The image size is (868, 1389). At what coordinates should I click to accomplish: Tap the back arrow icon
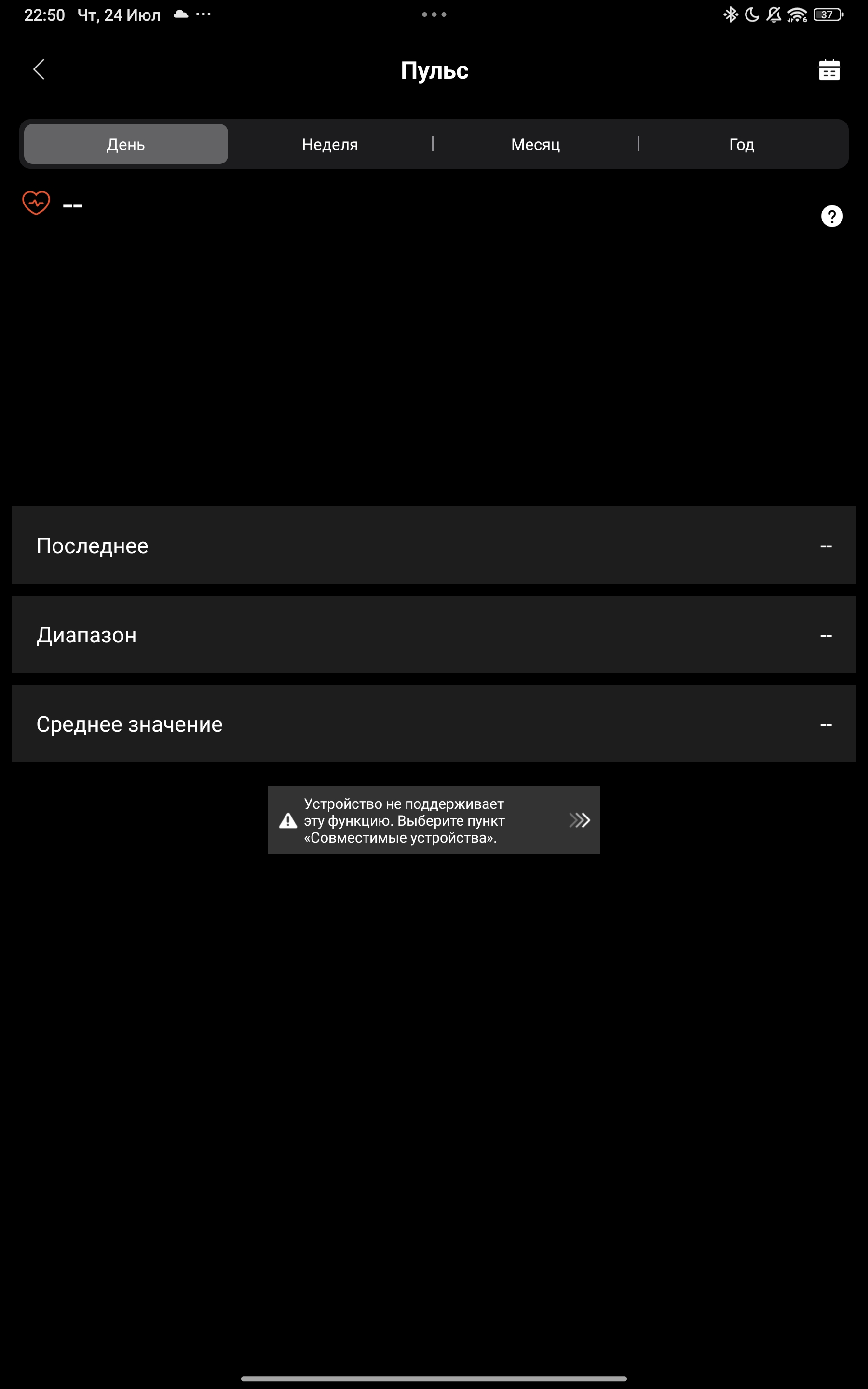39,69
